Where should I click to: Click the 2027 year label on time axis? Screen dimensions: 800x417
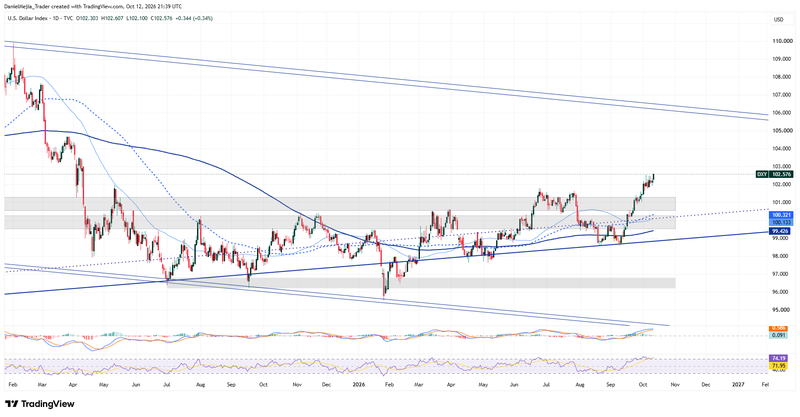[x=738, y=383]
